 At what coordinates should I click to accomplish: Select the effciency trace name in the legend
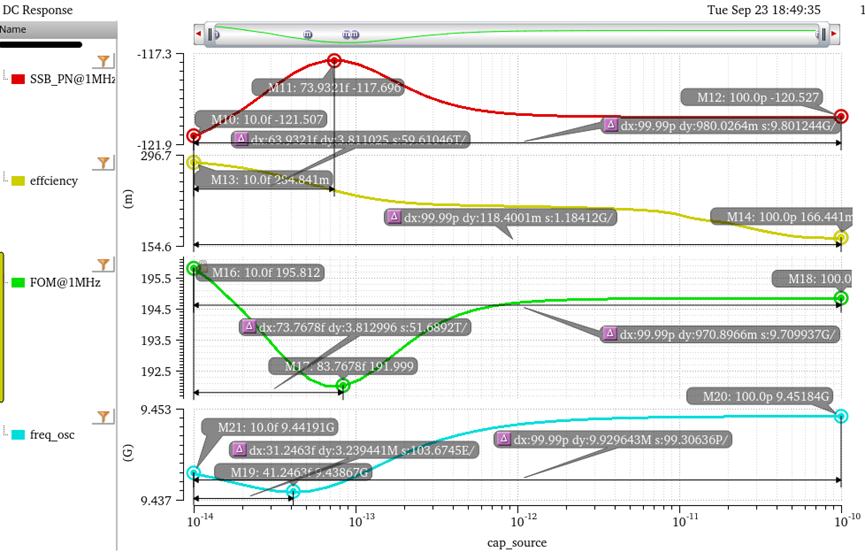point(54,181)
